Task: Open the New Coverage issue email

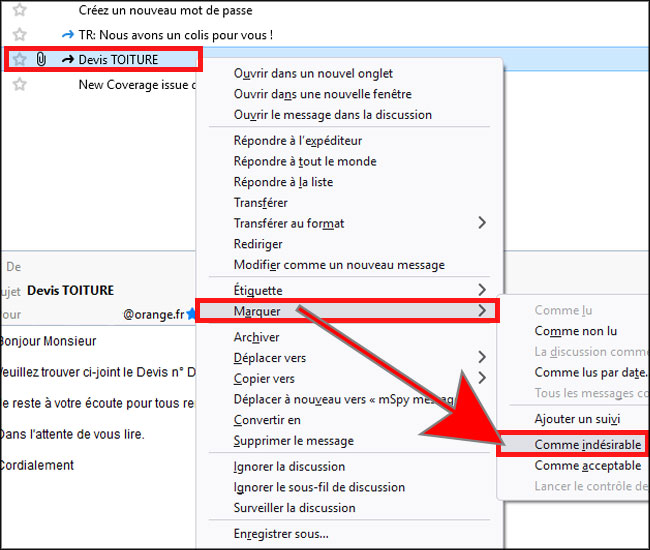Action: tap(137, 85)
